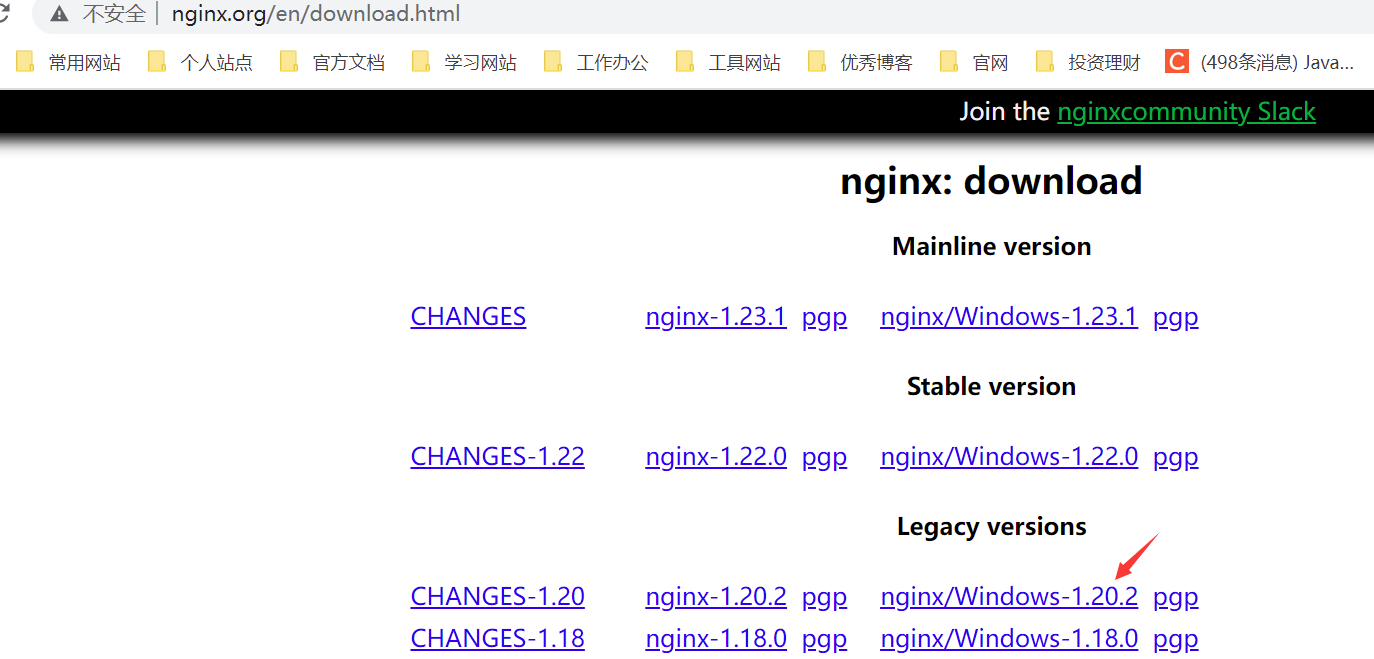The width and height of the screenshot is (1374, 659).
Task: Download nginx/Windows-1.22.0
Action: (1009, 457)
